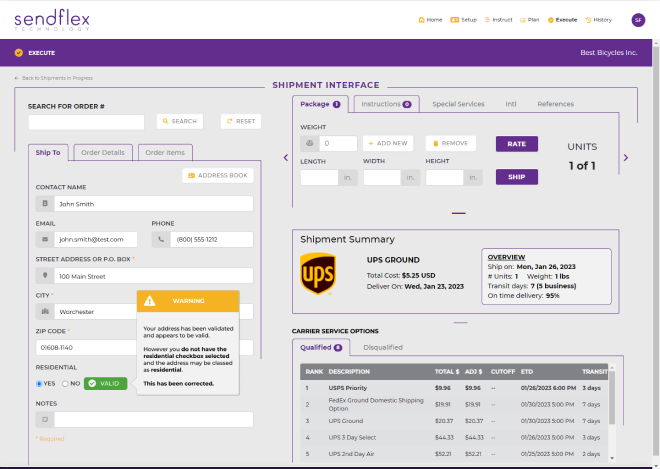Click the green Valid status badge
The image size is (660, 469).
[x=106, y=383]
